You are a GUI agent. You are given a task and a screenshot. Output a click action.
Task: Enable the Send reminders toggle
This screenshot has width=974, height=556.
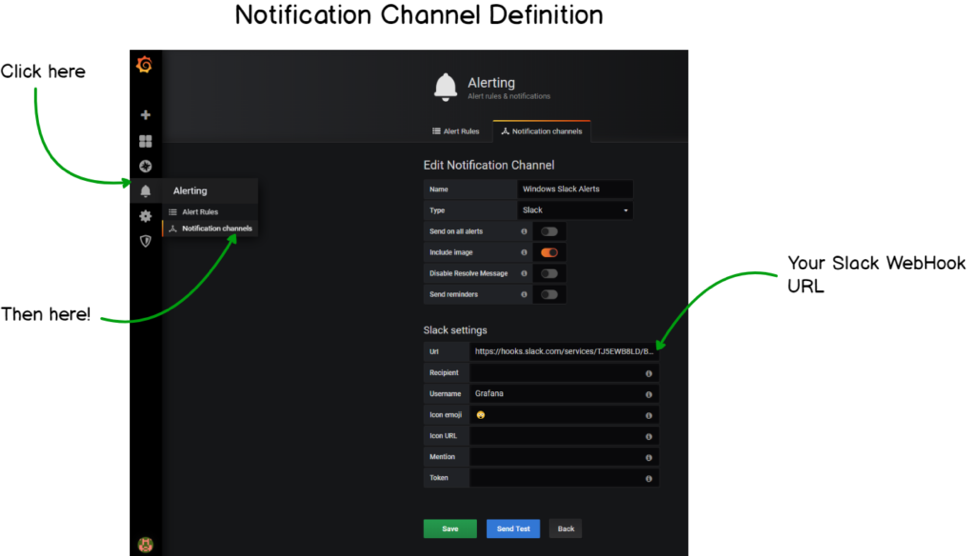[549, 295]
